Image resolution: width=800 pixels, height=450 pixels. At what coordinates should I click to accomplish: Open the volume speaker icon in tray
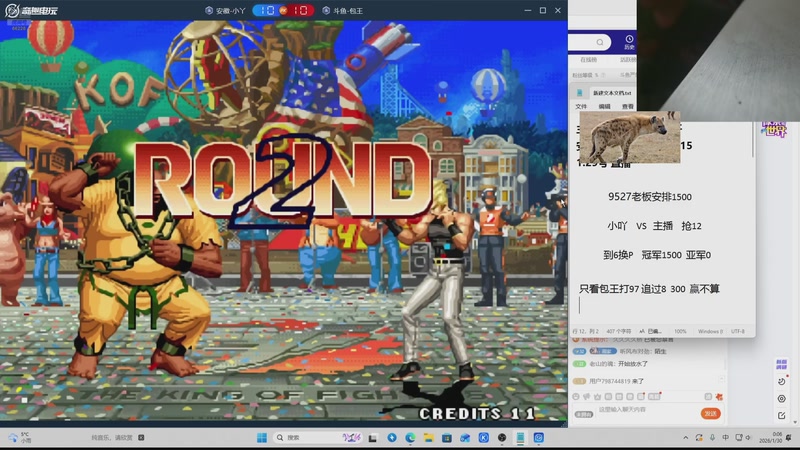point(748,438)
